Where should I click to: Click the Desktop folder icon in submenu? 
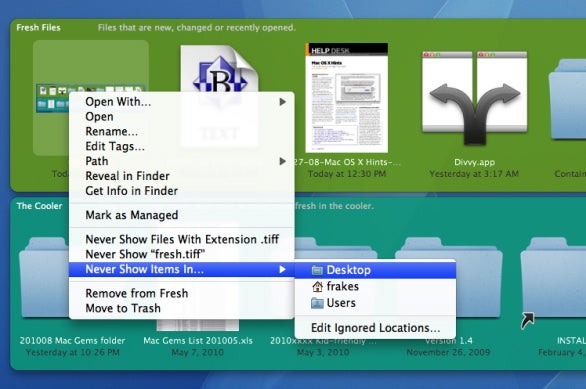coord(317,270)
